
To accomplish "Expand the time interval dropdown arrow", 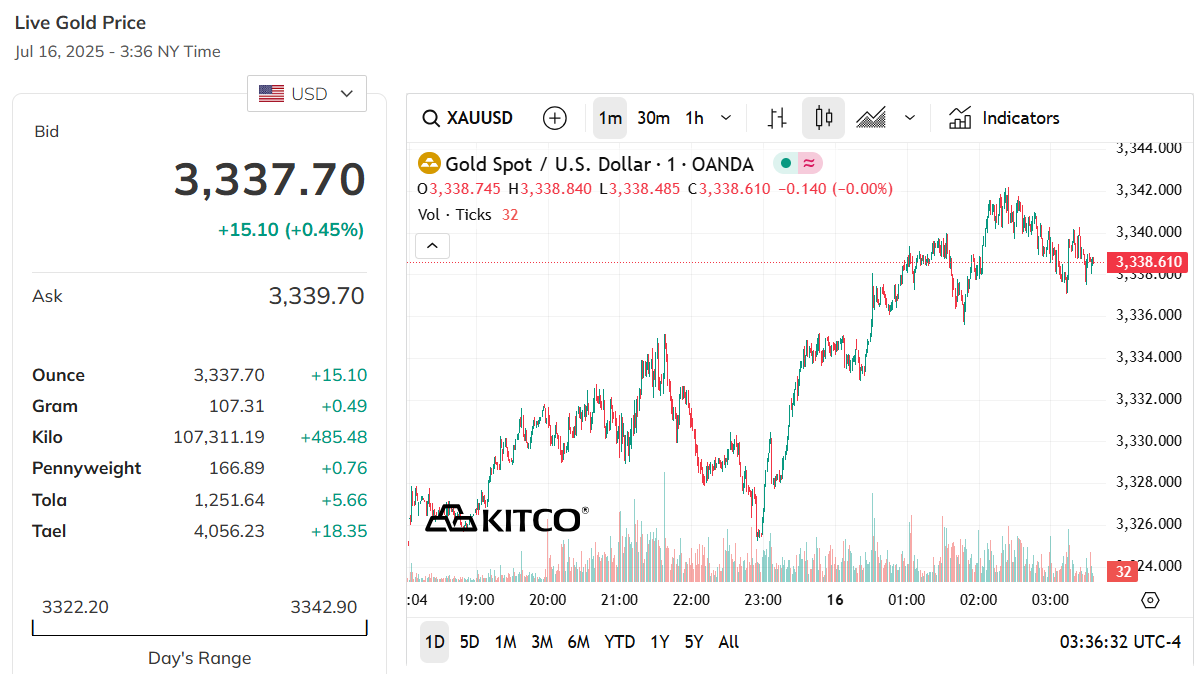I will pyautogui.click(x=726, y=118).
